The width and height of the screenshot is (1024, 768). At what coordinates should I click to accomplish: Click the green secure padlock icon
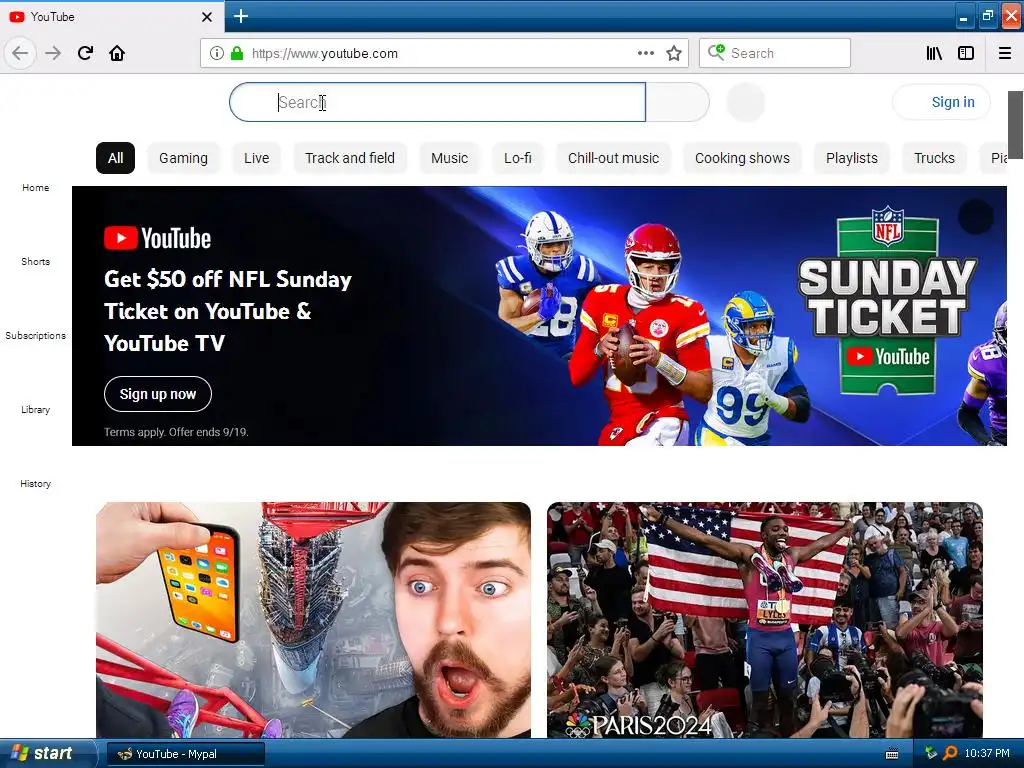(236, 53)
